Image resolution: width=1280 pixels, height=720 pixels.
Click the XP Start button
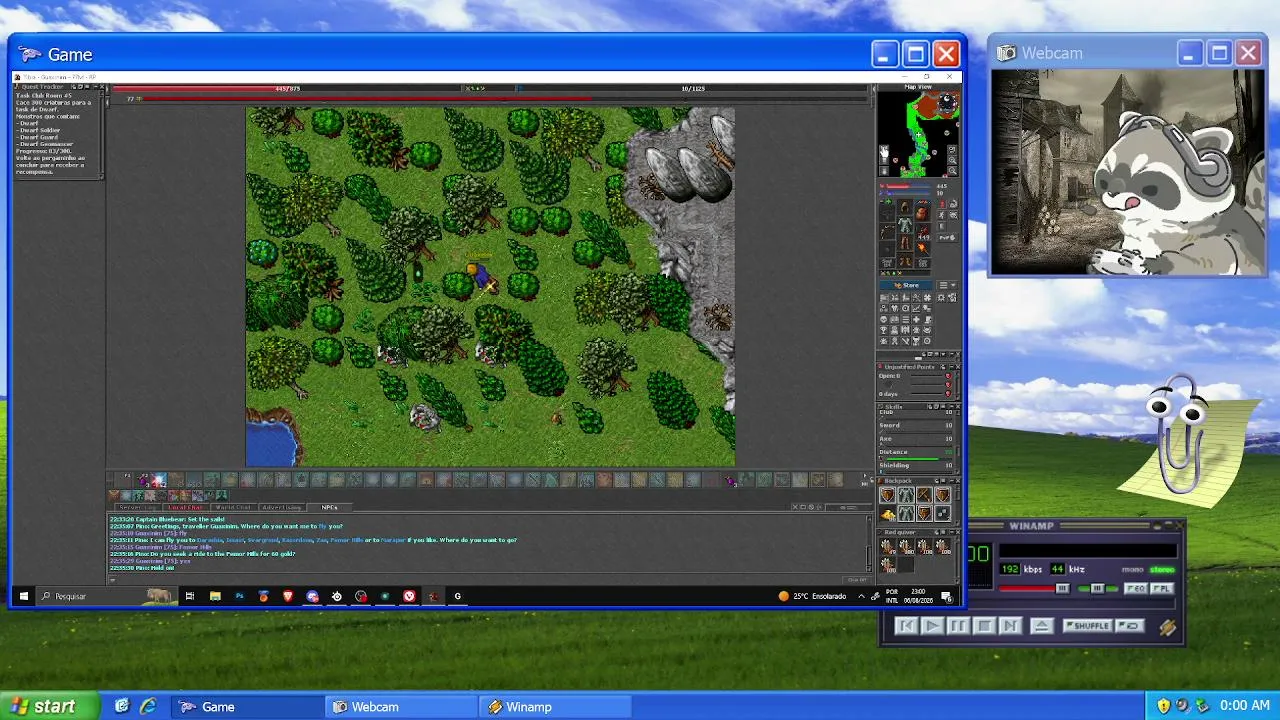pyautogui.click(x=50, y=706)
